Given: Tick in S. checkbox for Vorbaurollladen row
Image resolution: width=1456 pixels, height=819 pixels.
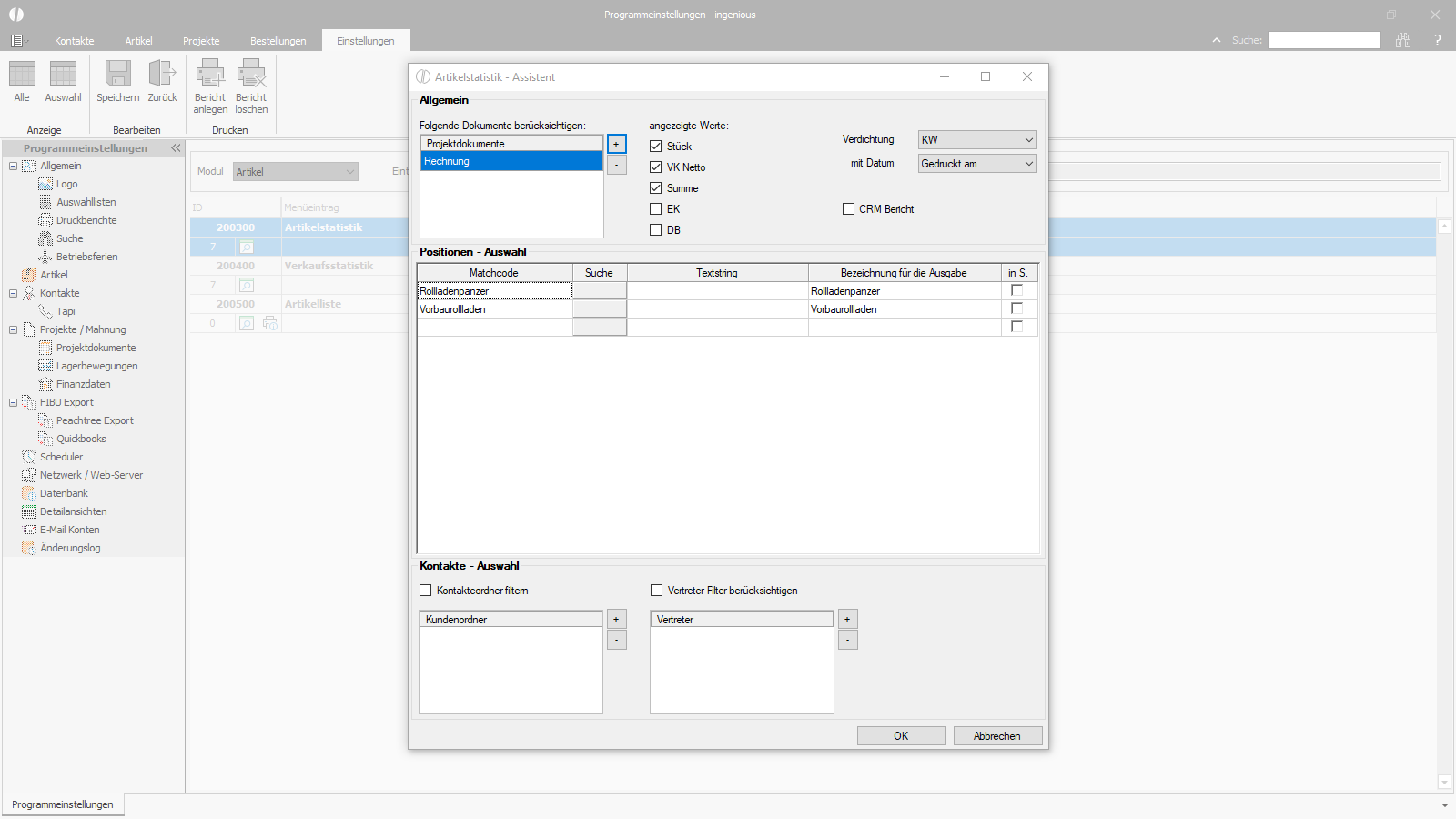Looking at the screenshot, I should pyautogui.click(x=1017, y=308).
